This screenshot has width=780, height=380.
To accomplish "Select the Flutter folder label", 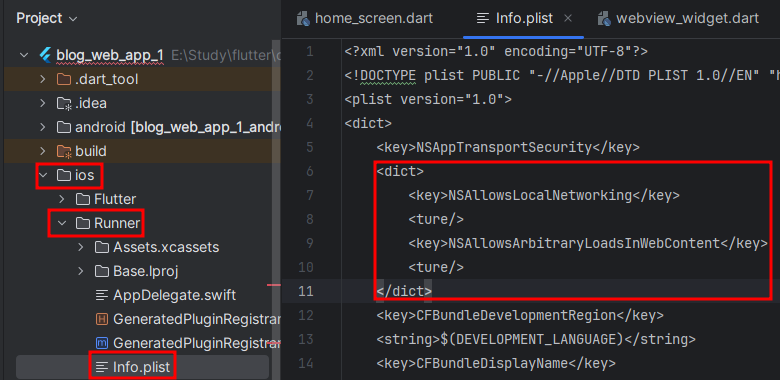I will point(115,199).
